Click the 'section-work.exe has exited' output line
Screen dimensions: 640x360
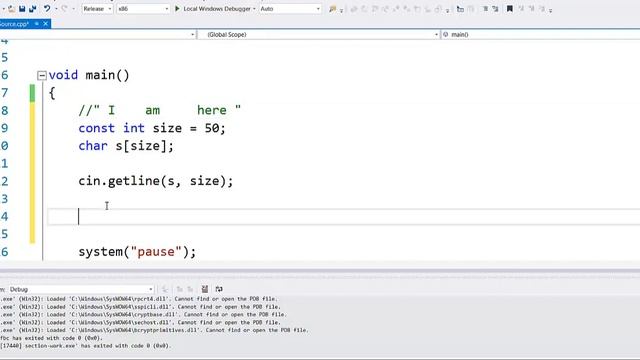[86, 346]
